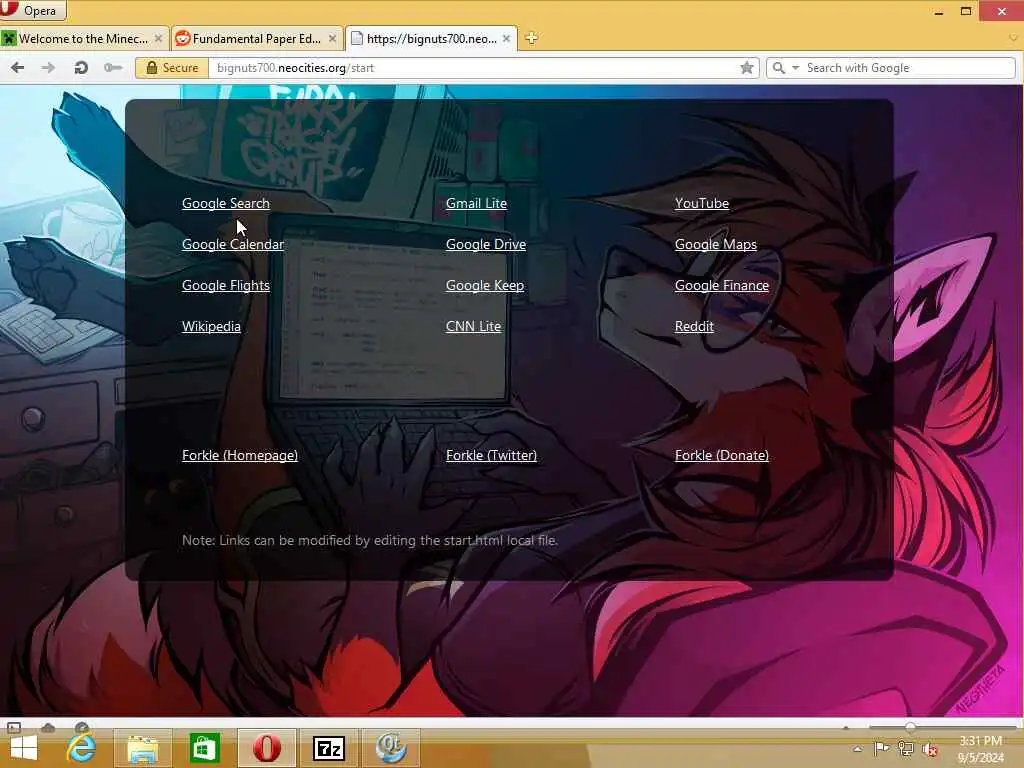Open the CNN Lite link

[x=473, y=326]
